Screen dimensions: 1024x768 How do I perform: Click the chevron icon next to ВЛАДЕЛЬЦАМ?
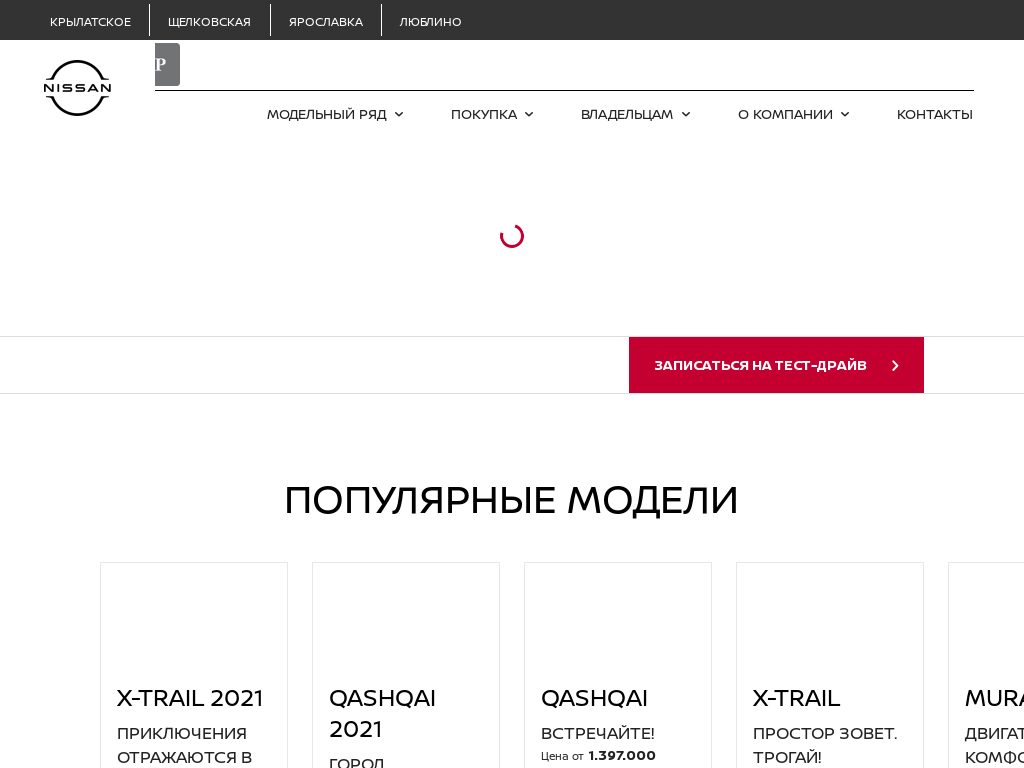pos(686,114)
